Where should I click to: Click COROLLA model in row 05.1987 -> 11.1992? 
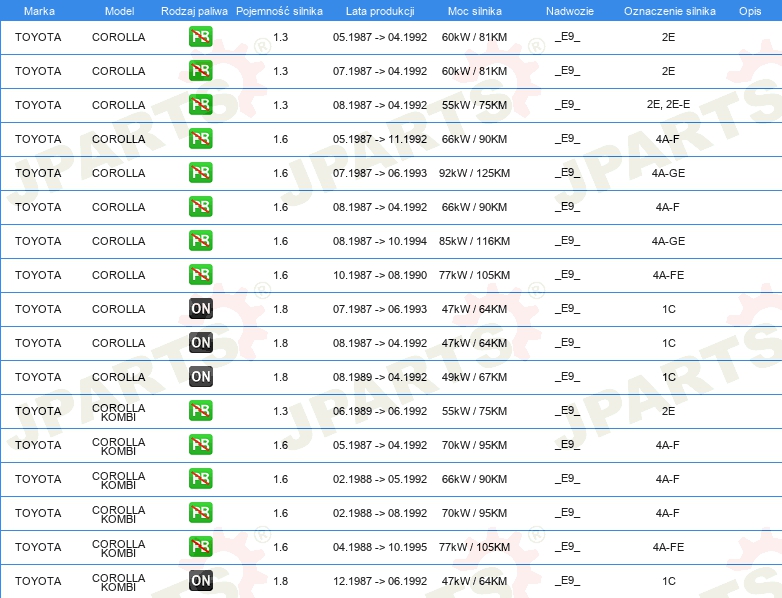[x=119, y=139]
